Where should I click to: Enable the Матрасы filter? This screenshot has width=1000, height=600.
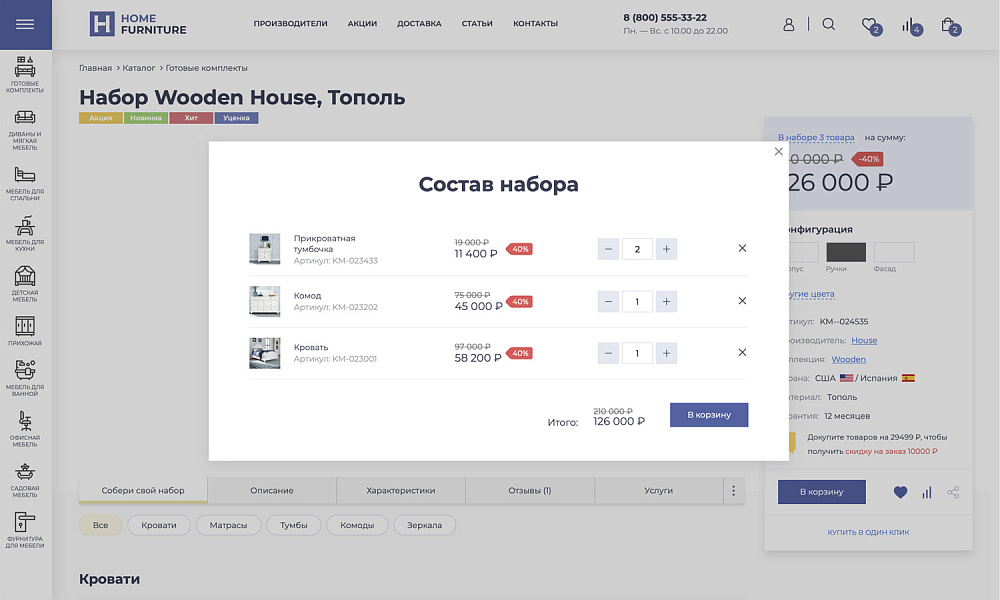click(228, 524)
